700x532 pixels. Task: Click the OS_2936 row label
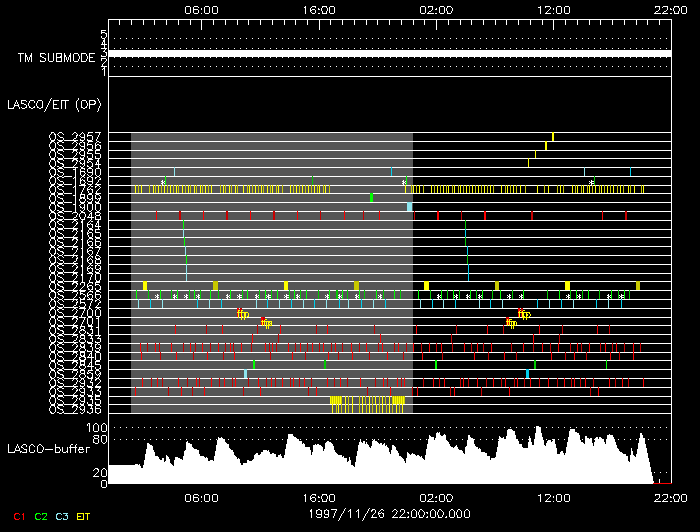75,409
